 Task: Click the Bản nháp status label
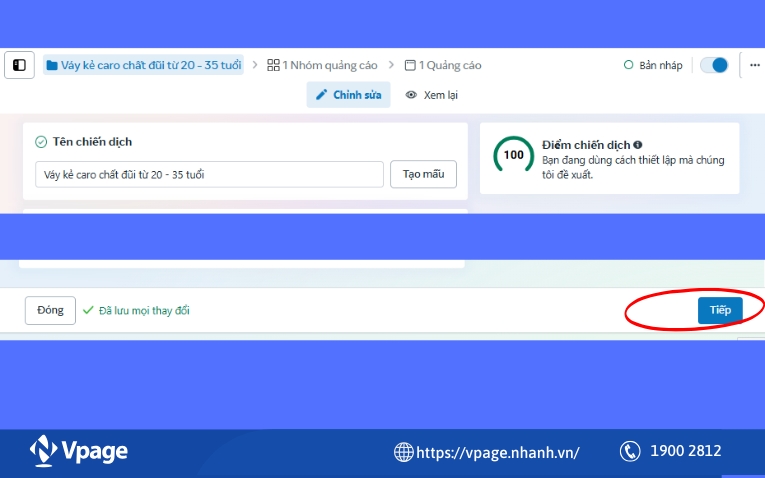(661, 65)
